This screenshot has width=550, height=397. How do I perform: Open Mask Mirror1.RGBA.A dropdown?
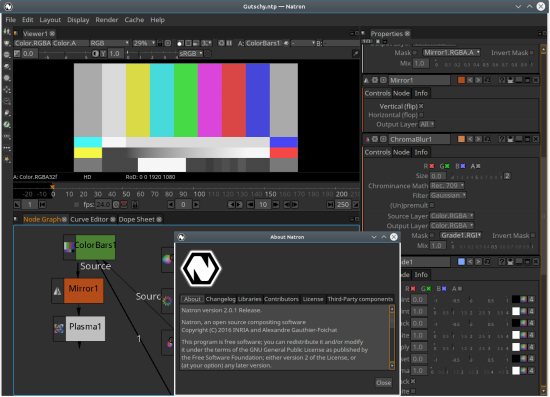tap(451, 53)
